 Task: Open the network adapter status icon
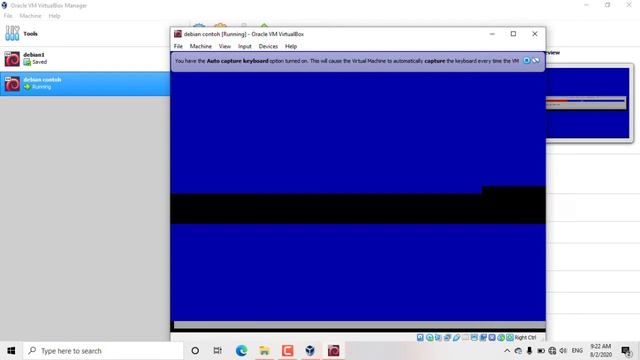click(447, 338)
